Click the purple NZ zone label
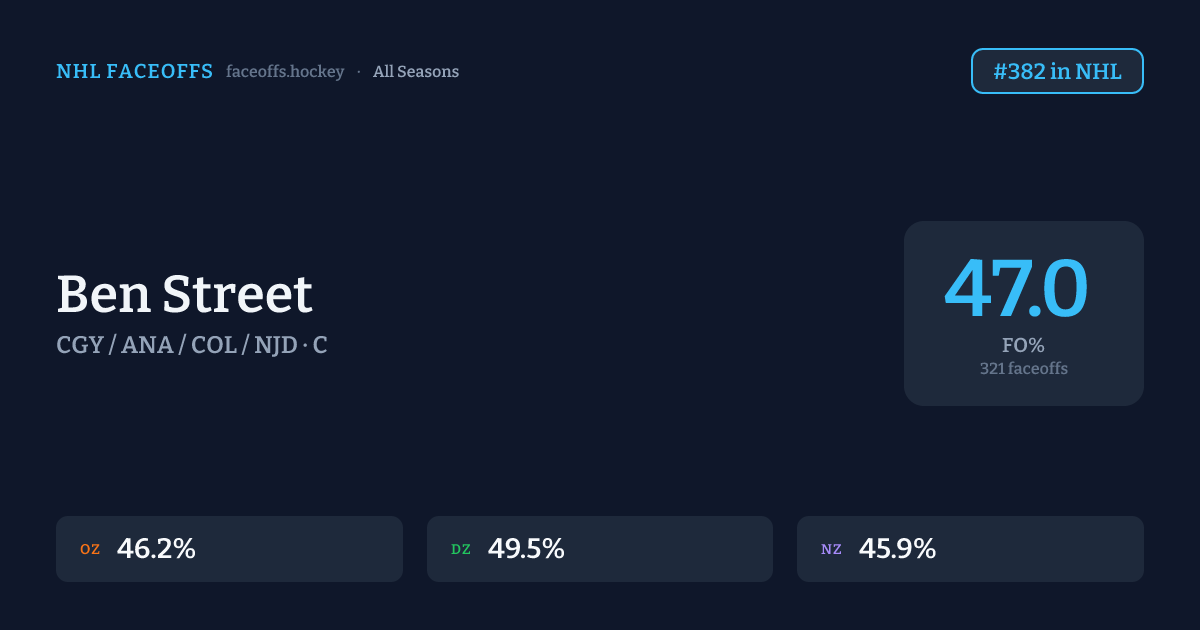The image size is (1200, 630). 831,549
